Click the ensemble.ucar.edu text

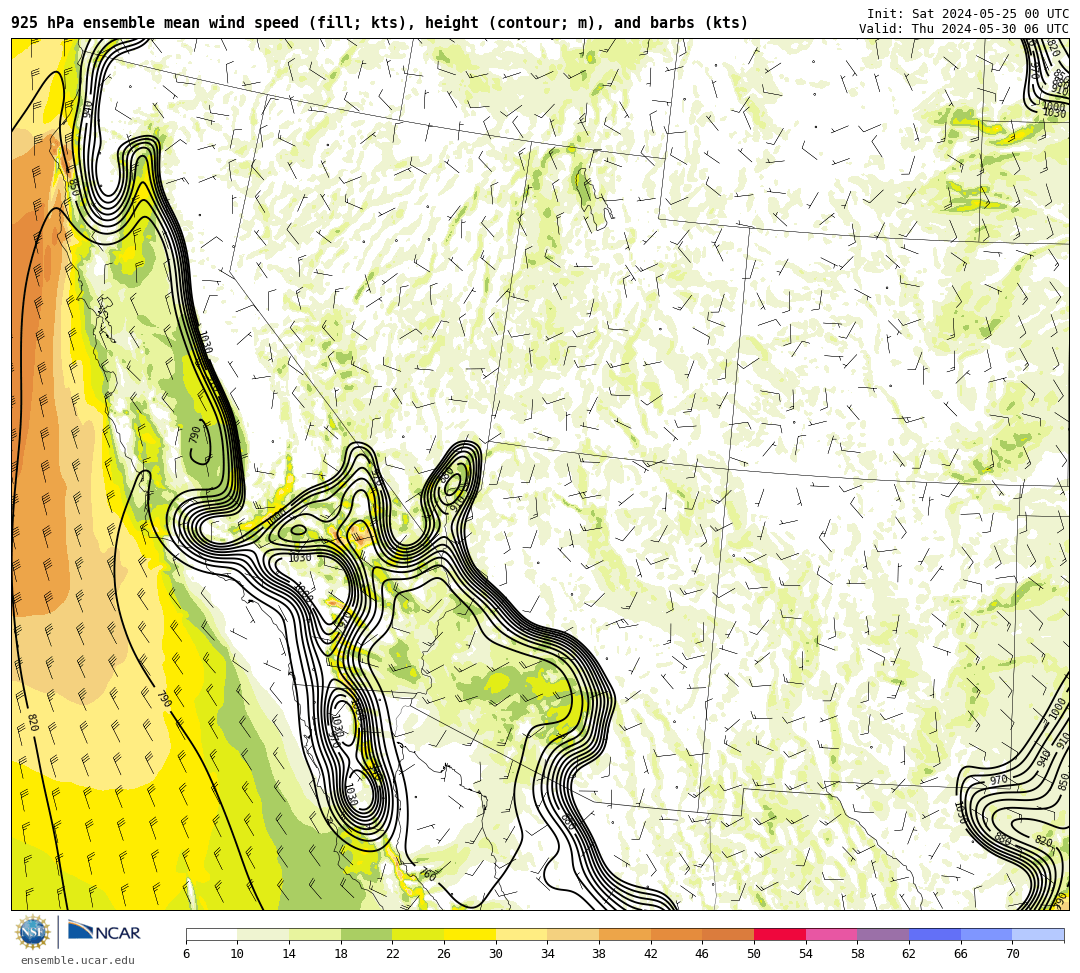coord(78,960)
